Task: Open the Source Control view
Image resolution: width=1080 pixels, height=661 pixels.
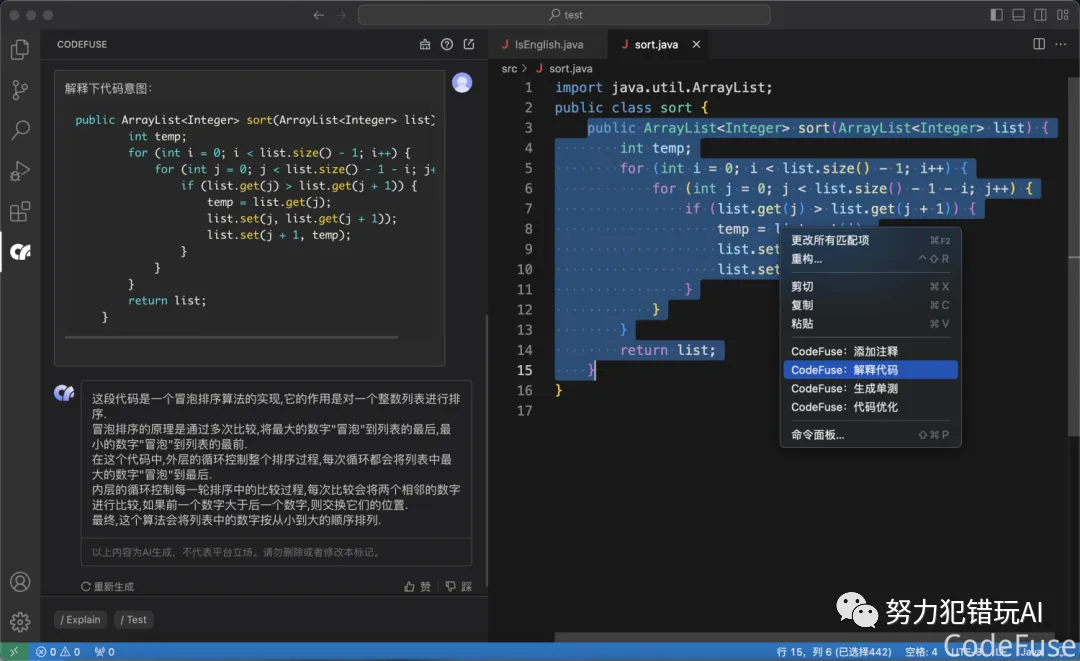Action: coord(20,91)
